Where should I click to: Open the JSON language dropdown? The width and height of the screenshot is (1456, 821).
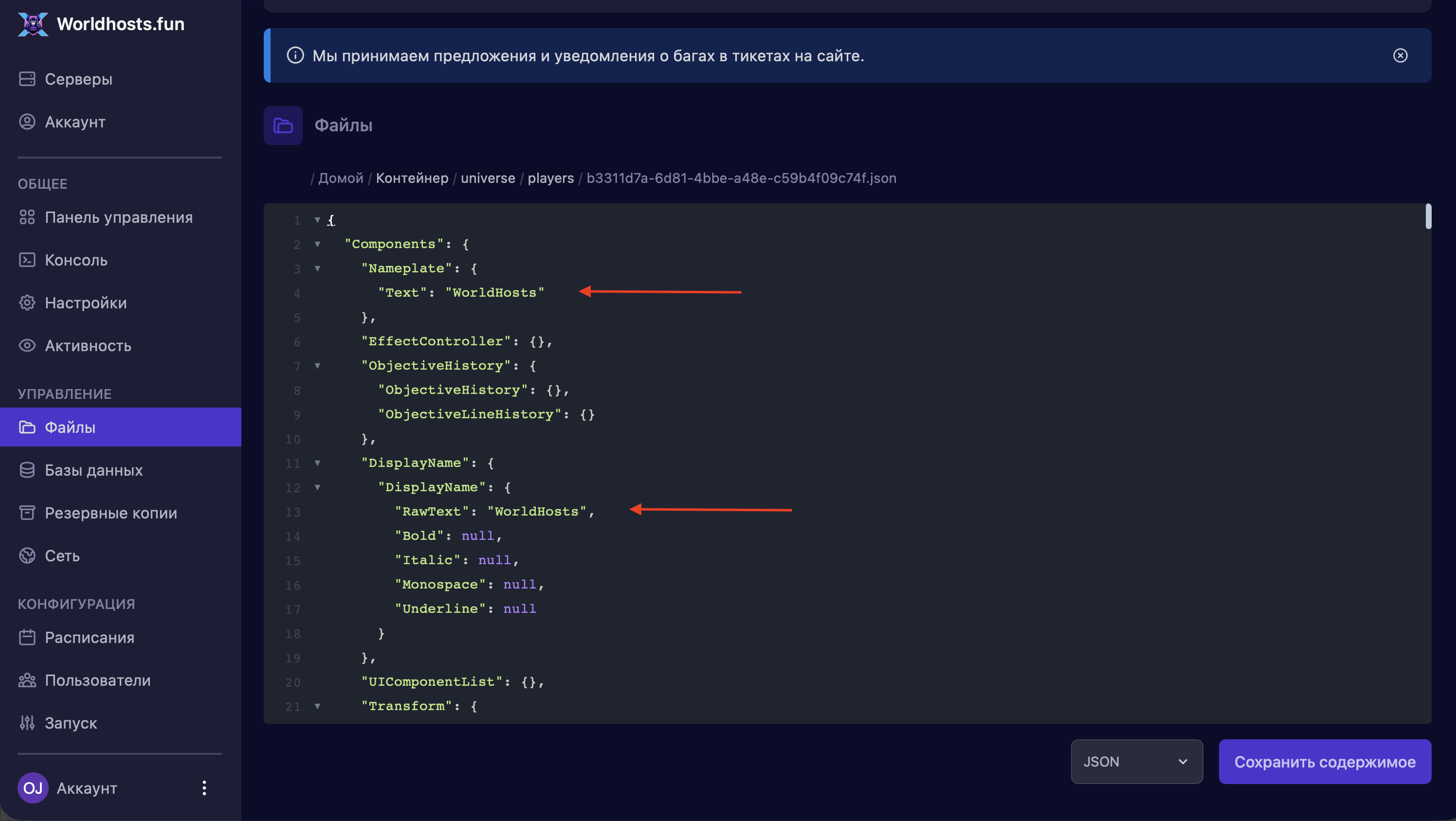coord(1136,762)
